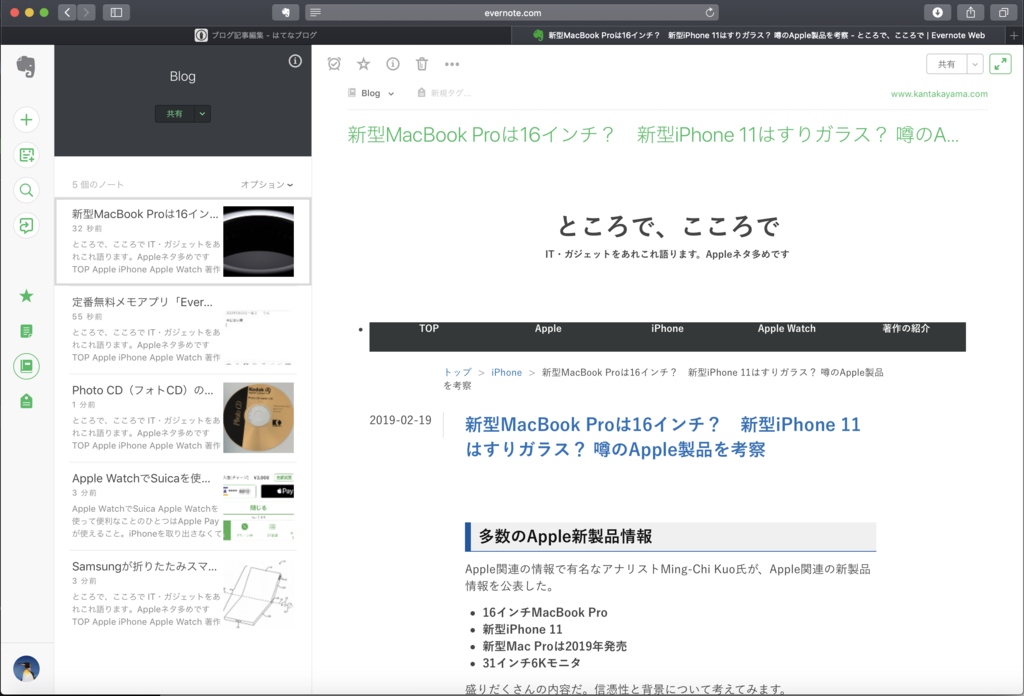The width and height of the screenshot is (1024, 696).
Task: Edit the green note title field
Action: [653, 134]
